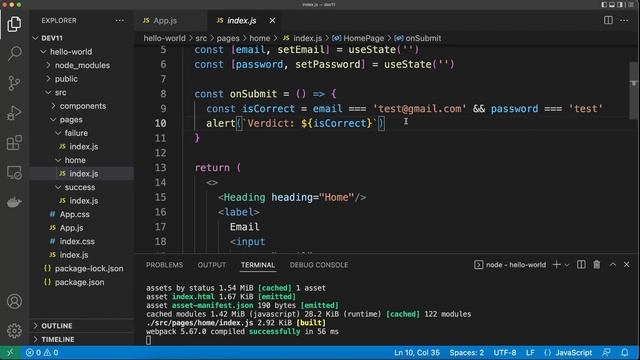Click Ln 10, Col 35 in status bar
The width and height of the screenshot is (640, 360).
click(417, 353)
